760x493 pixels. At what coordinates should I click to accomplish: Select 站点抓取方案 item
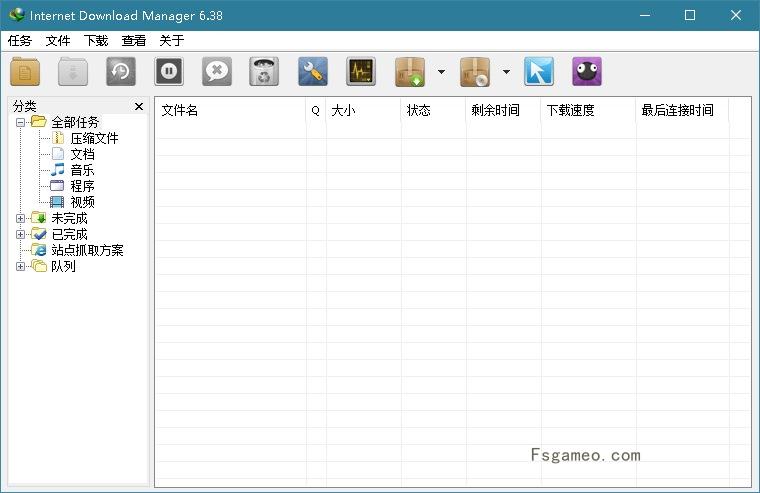tap(87, 250)
